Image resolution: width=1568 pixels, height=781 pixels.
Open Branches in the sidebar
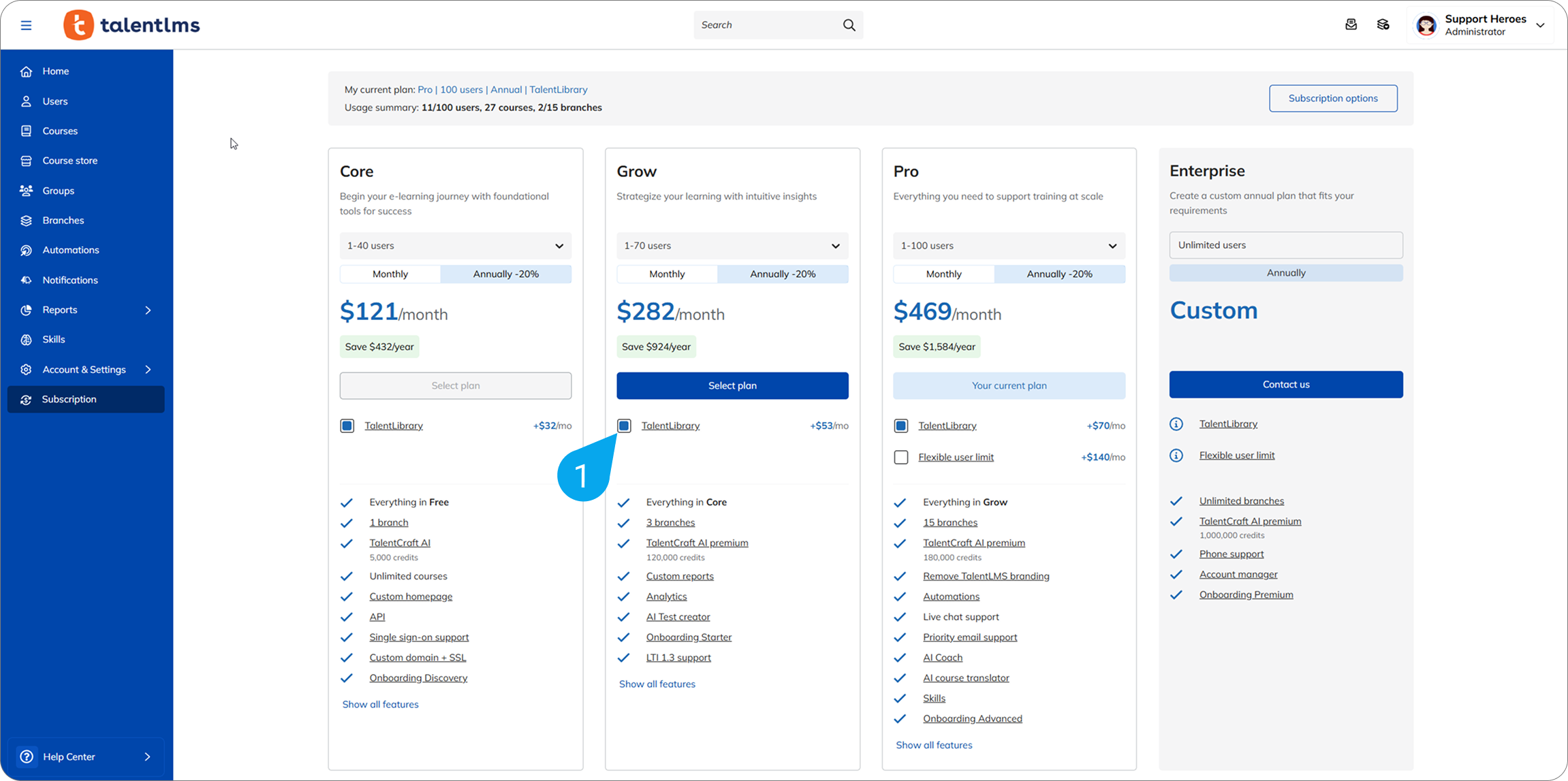63,220
